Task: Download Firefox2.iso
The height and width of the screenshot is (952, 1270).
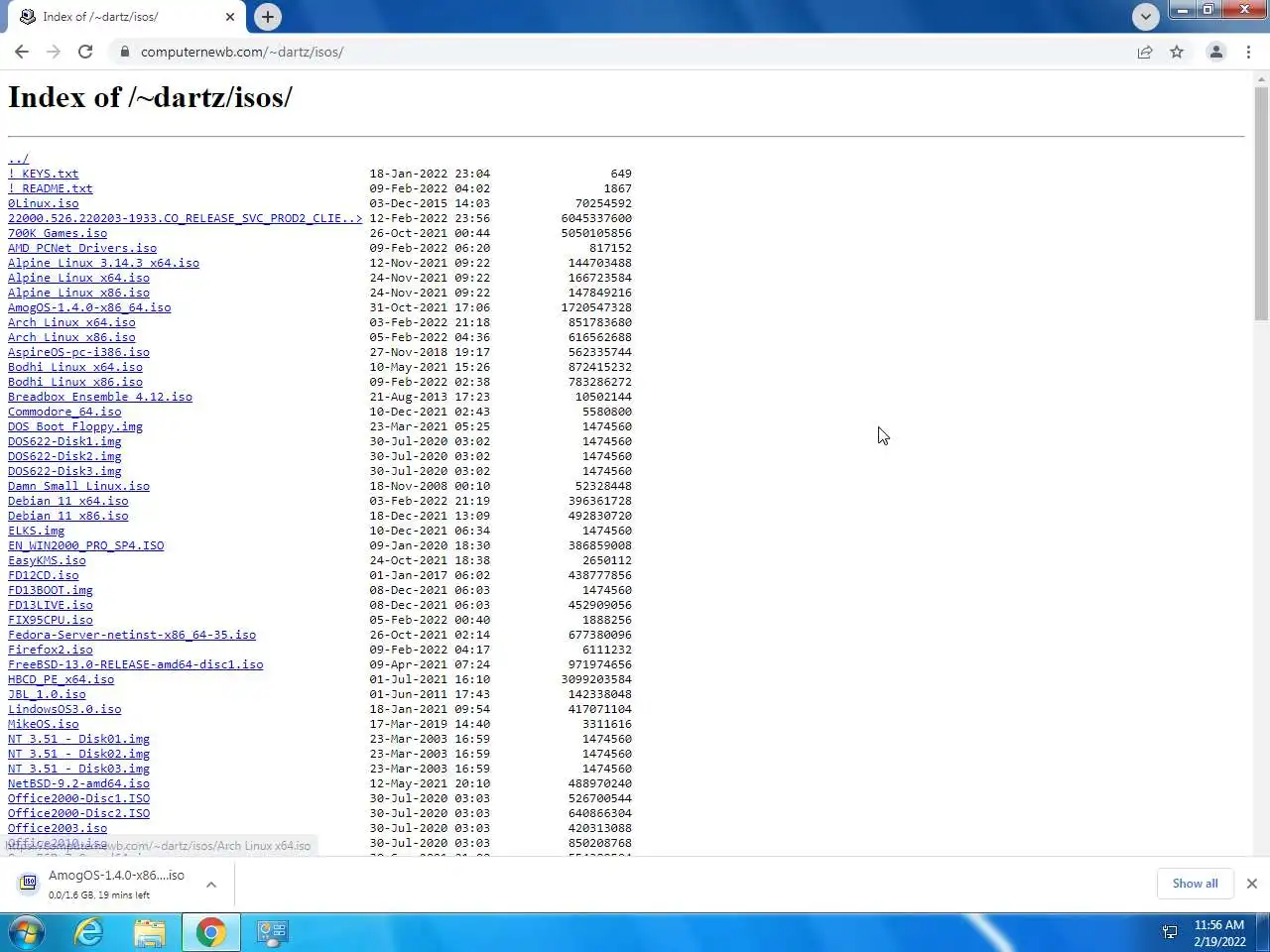Action: click(51, 650)
